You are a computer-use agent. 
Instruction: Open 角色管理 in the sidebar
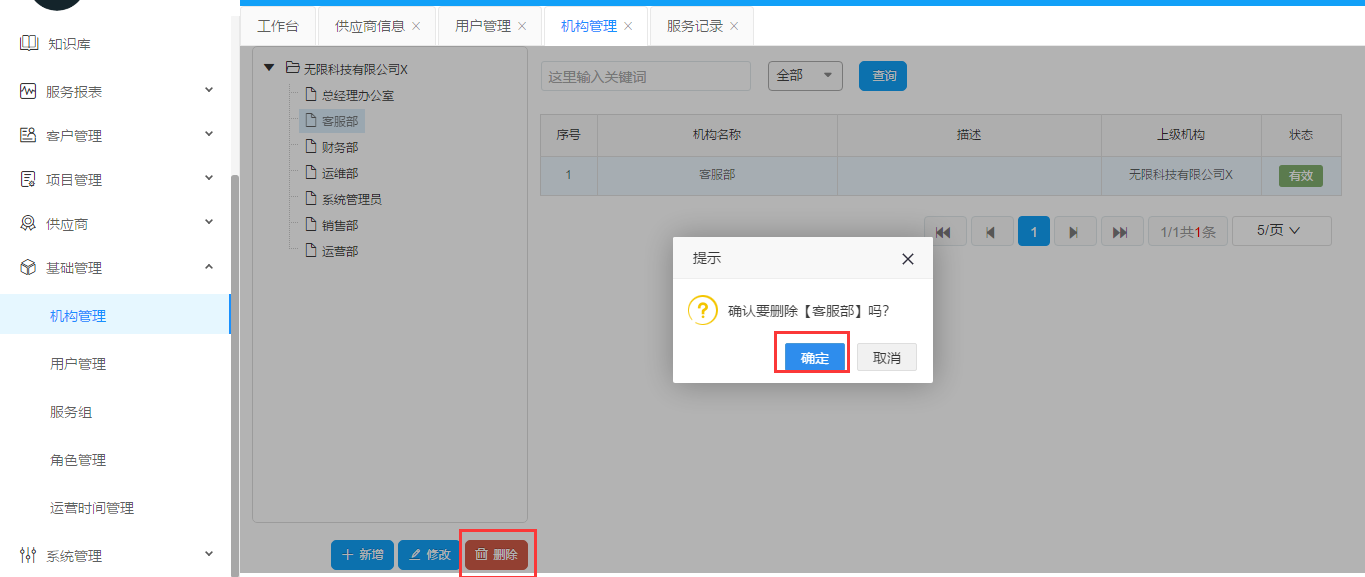pos(78,460)
